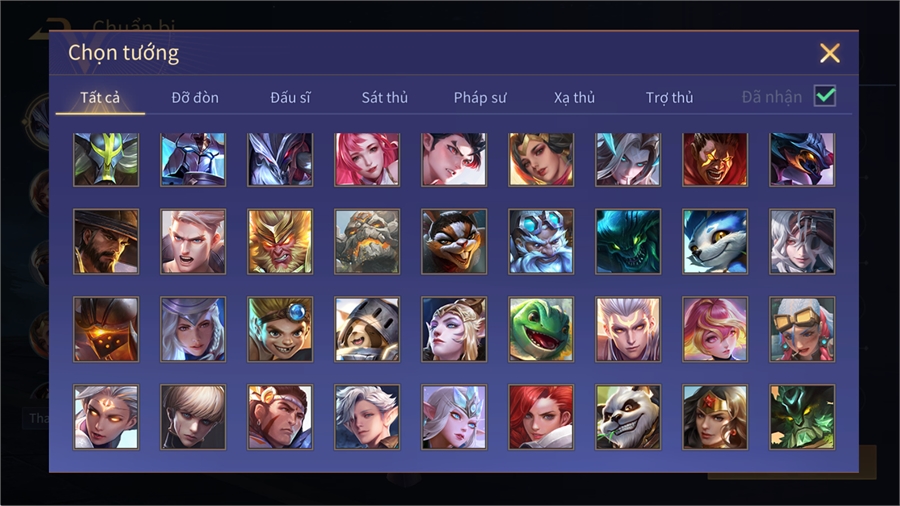This screenshot has width=900, height=506.
Task: Select the red-haired woman hero portrait
Action: [541, 417]
